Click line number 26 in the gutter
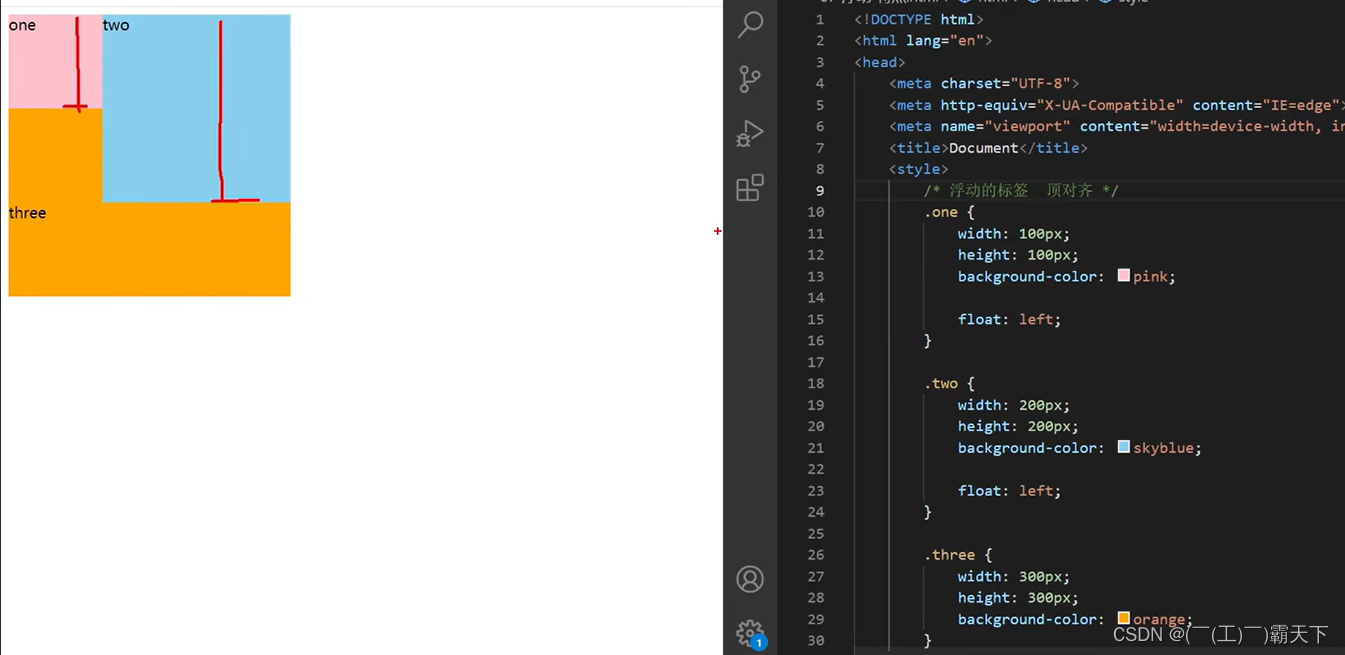The width and height of the screenshot is (1345, 655). pyautogui.click(x=816, y=554)
